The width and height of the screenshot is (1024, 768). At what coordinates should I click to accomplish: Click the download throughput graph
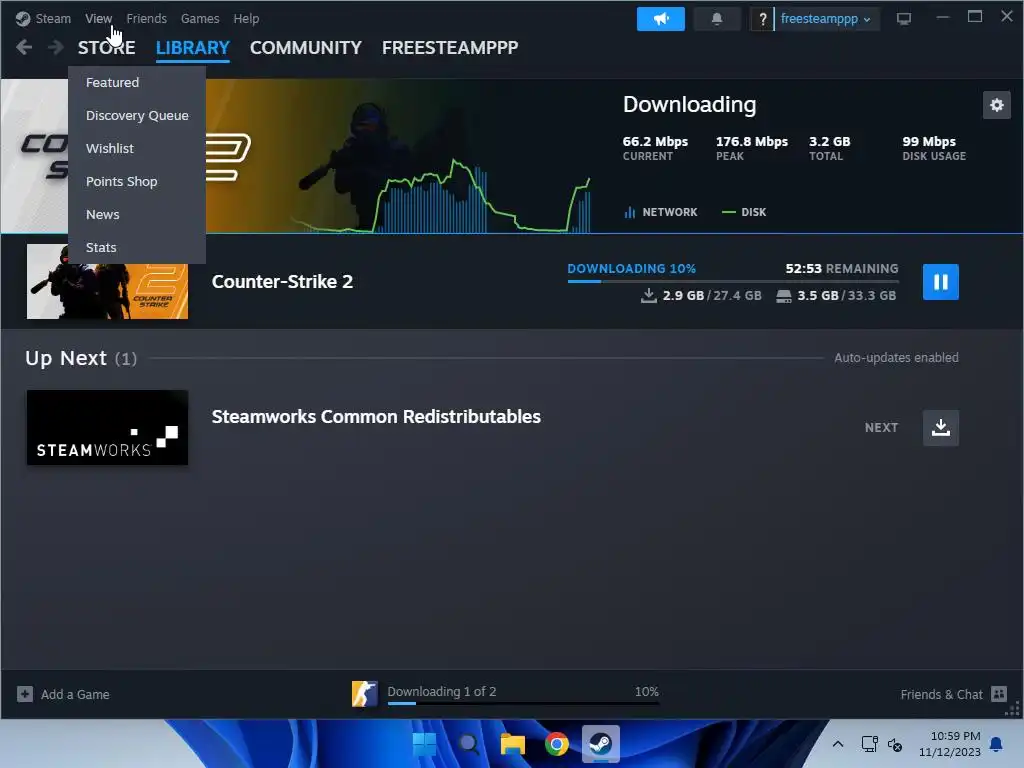pyautogui.click(x=440, y=196)
